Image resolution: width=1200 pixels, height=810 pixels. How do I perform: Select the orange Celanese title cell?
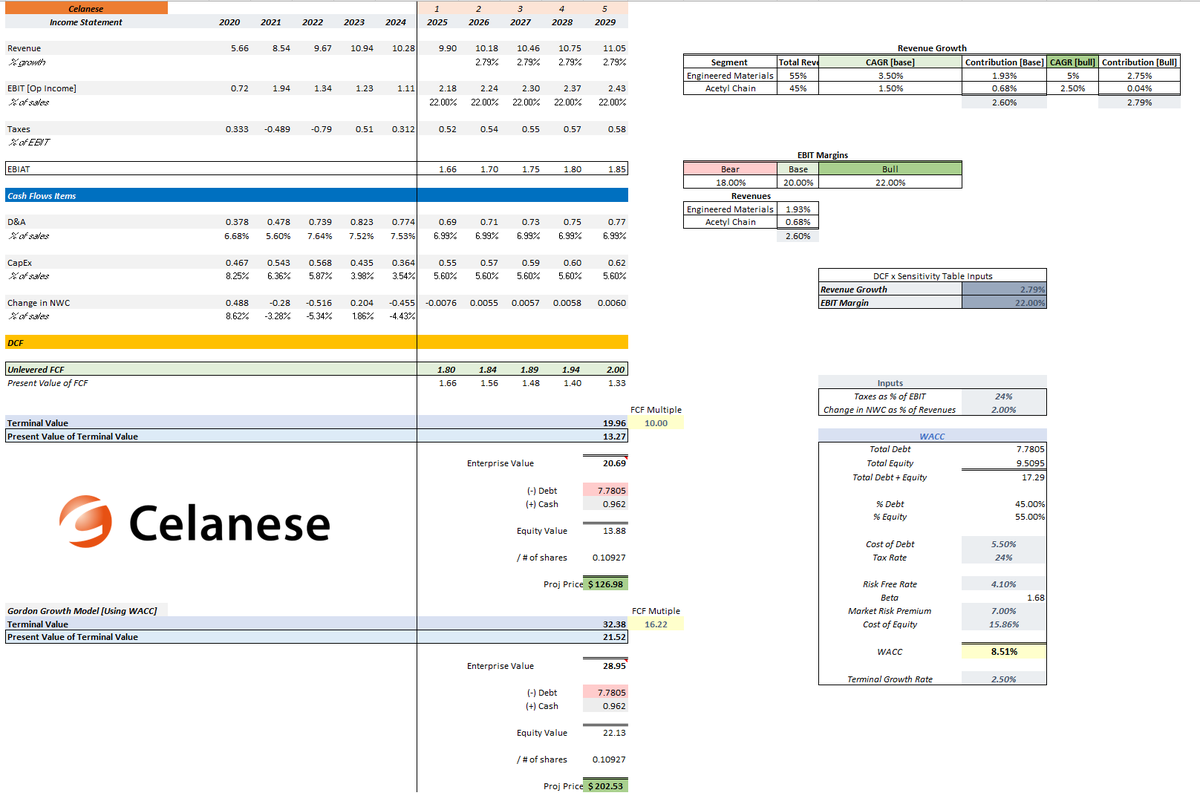[x=86, y=8]
